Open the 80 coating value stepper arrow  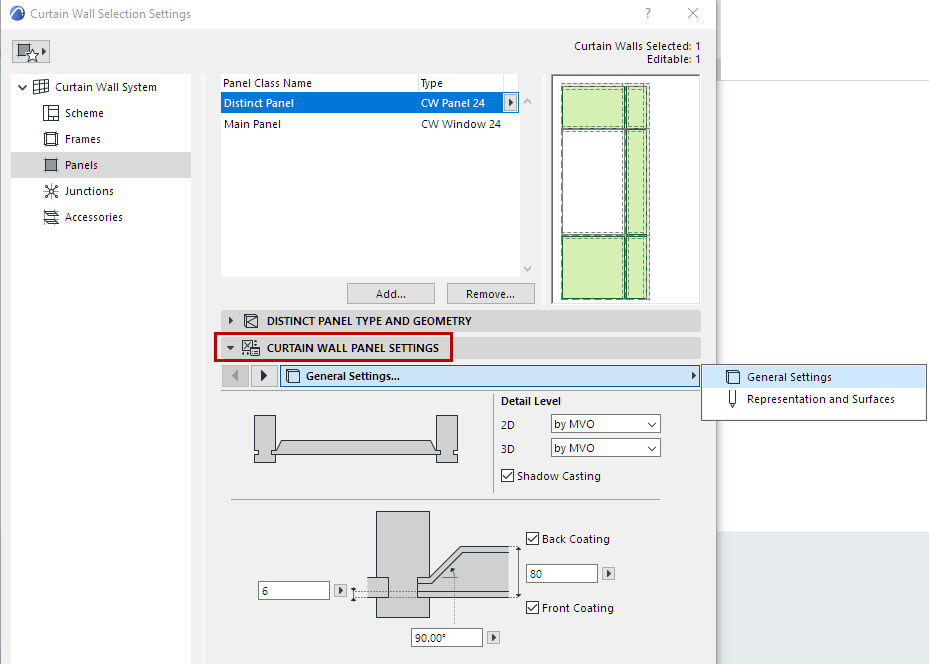point(608,573)
